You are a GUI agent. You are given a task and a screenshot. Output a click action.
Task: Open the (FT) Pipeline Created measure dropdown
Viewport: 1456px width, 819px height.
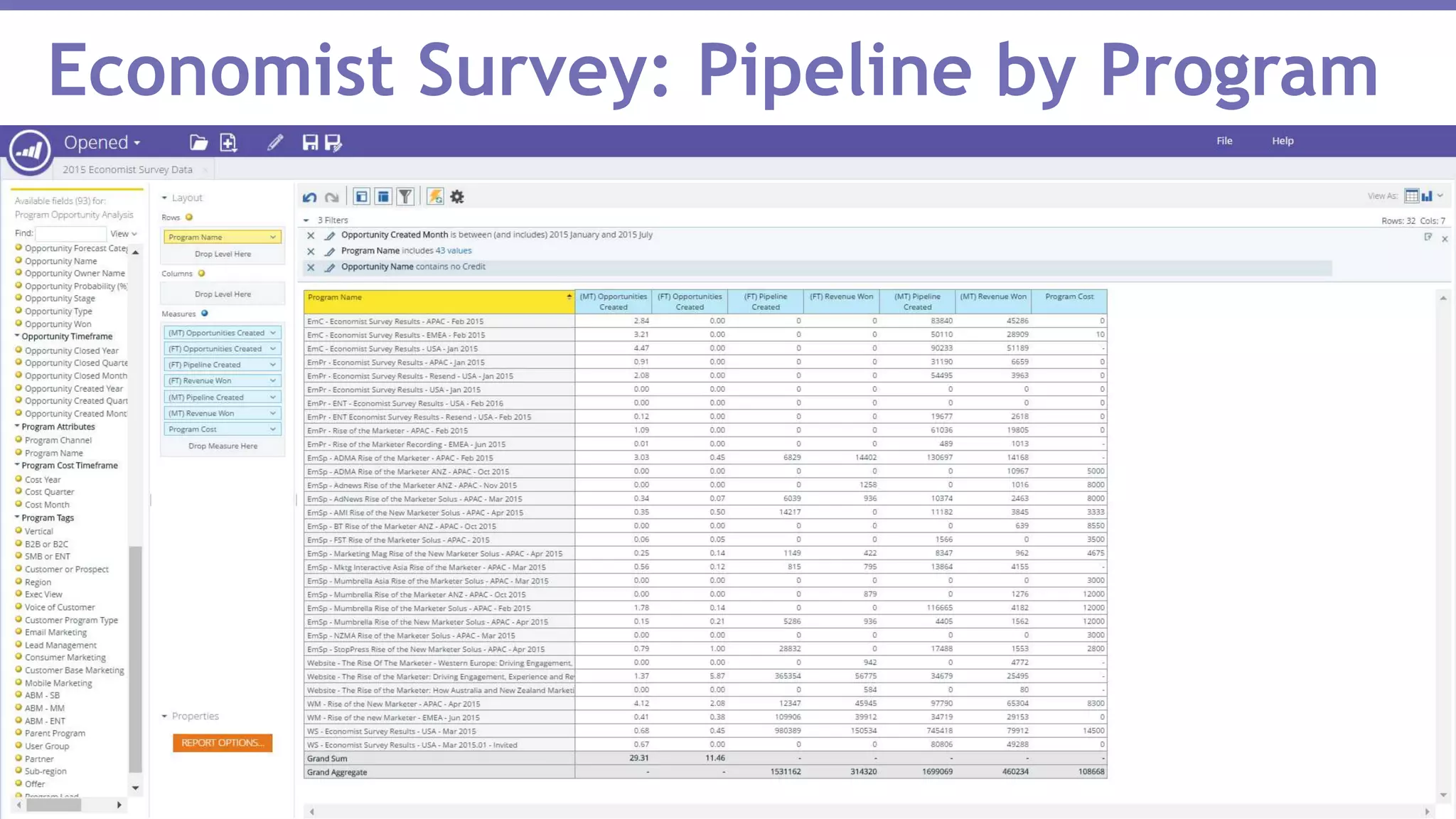pyautogui.click(x=273, y=365)
